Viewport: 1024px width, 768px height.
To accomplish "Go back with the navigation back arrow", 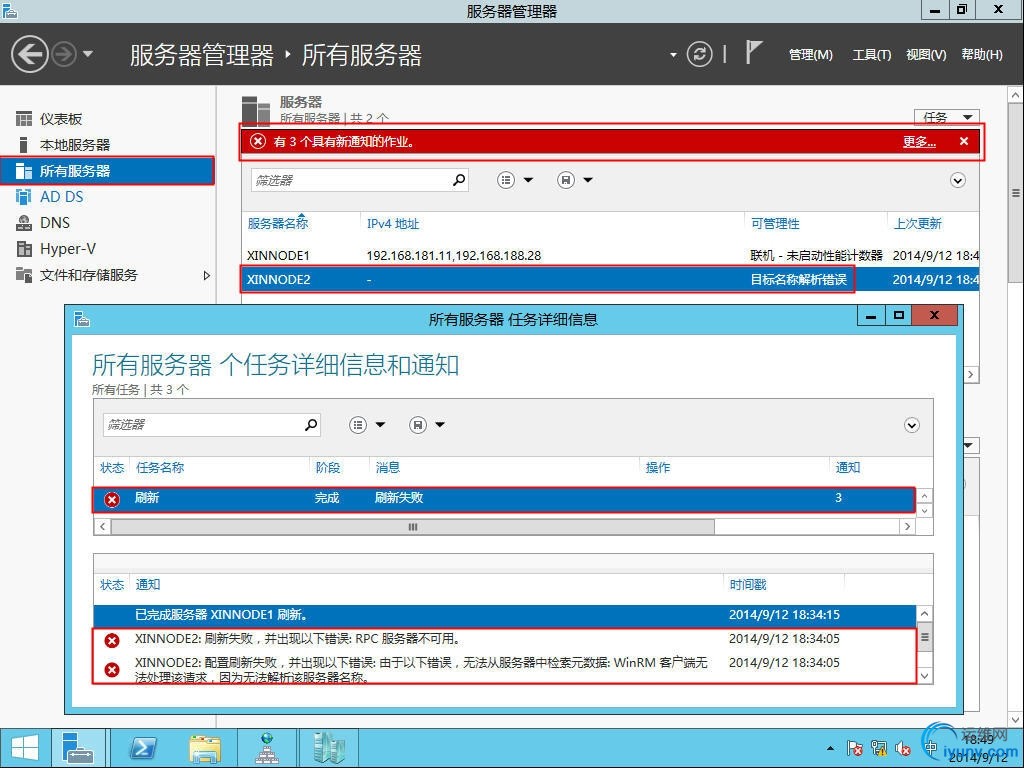I will coord(29,54).
